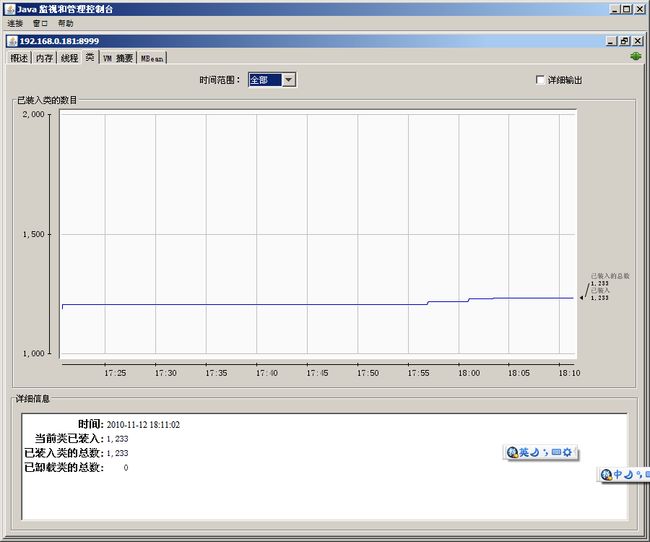Switch to the 内存 tab
The image size is (650, 542).
pyautogui.click(x=44, y=58)
